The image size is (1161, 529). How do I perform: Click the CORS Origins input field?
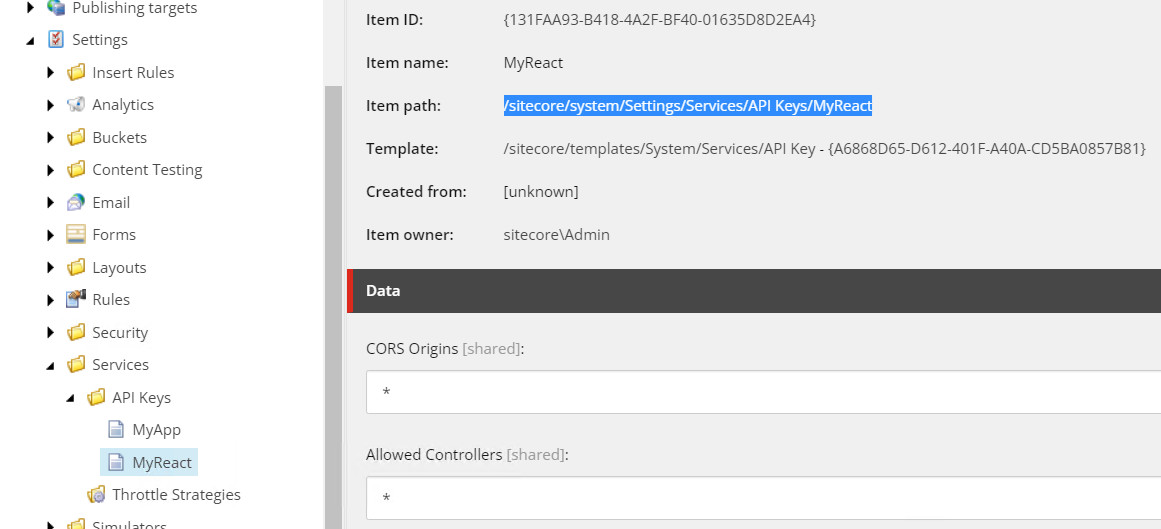763,392
